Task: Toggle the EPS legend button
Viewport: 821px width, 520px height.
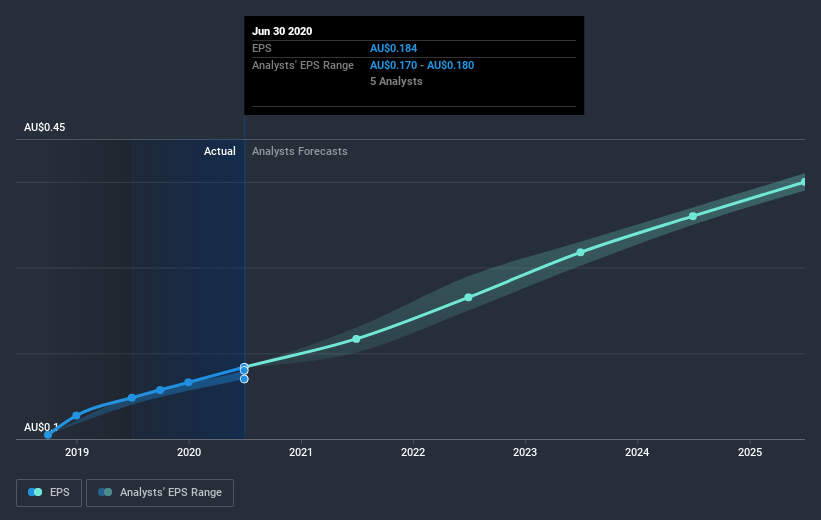Action: [49, 493]
